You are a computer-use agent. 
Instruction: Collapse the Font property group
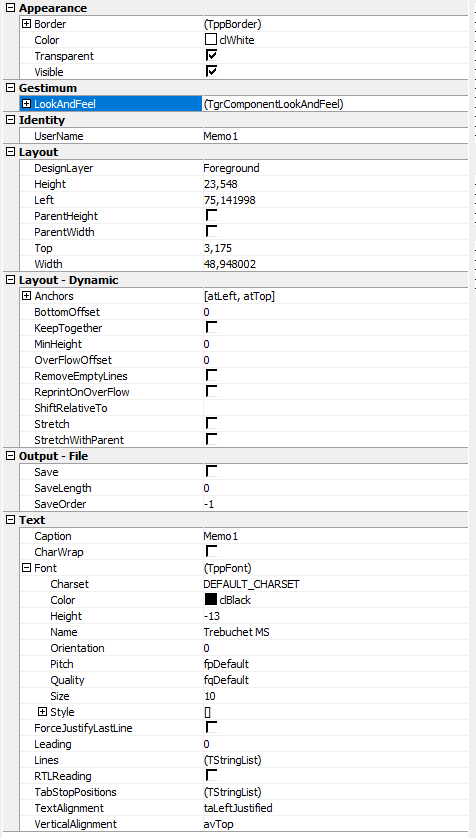(26, 568)
